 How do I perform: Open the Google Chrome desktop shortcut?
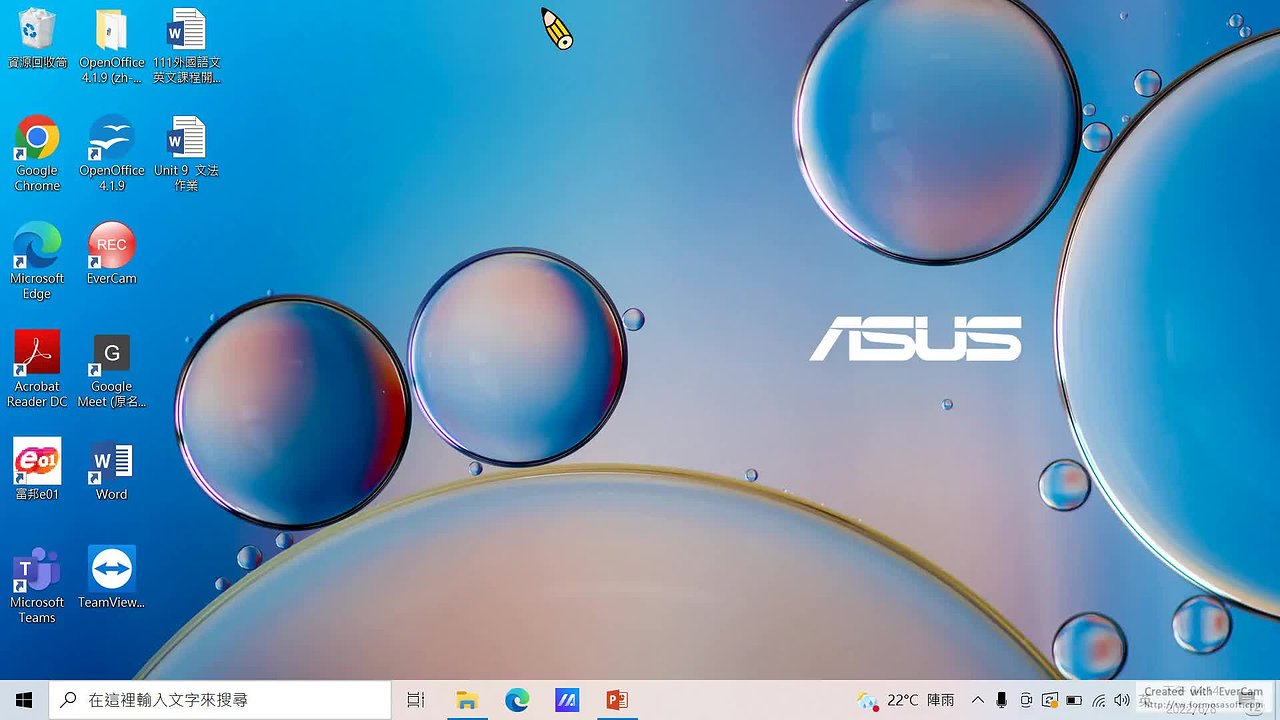(x=37, y=140)
